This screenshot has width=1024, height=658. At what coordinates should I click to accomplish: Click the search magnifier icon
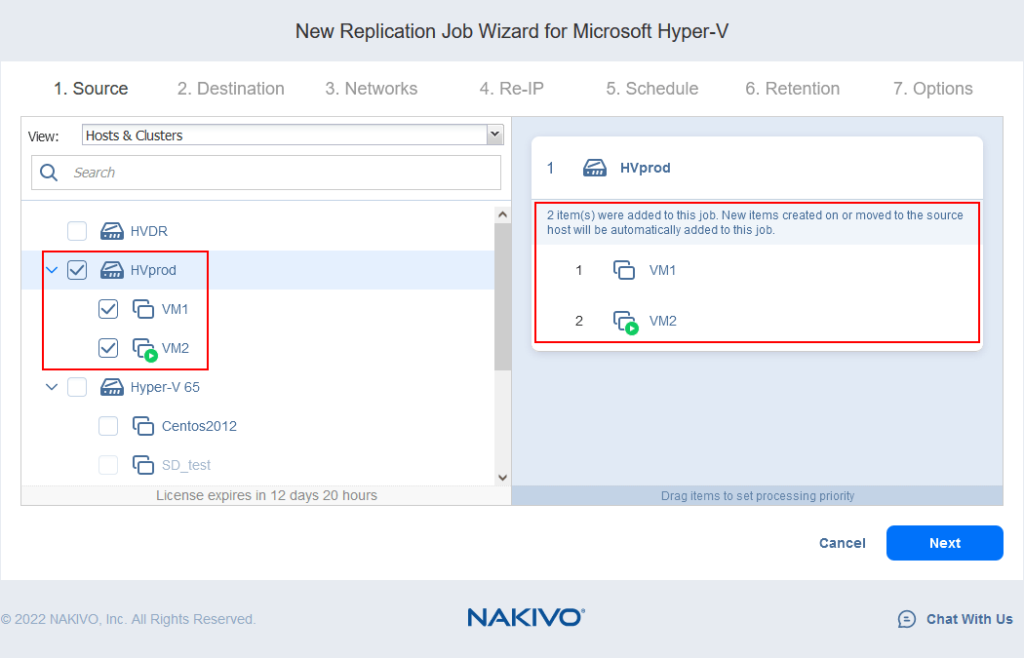(x=48, y=172)
